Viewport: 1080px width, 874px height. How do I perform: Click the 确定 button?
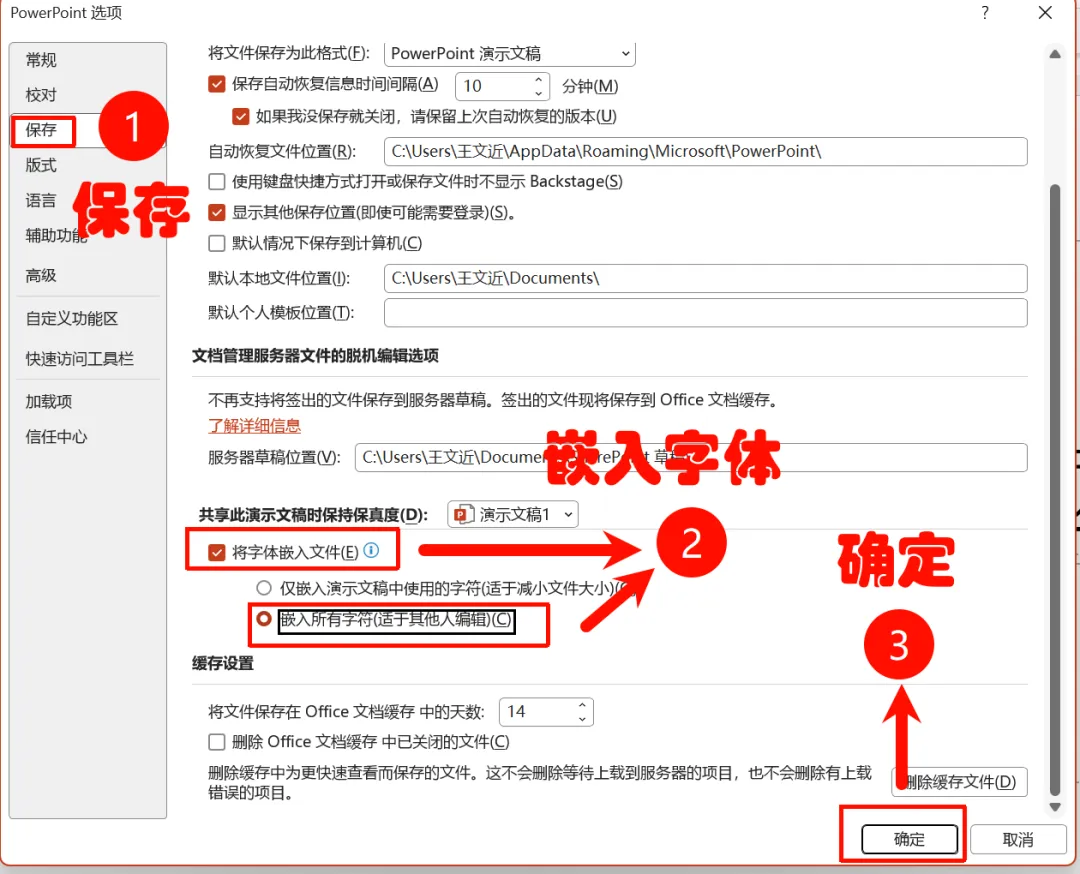click(910, 840)
